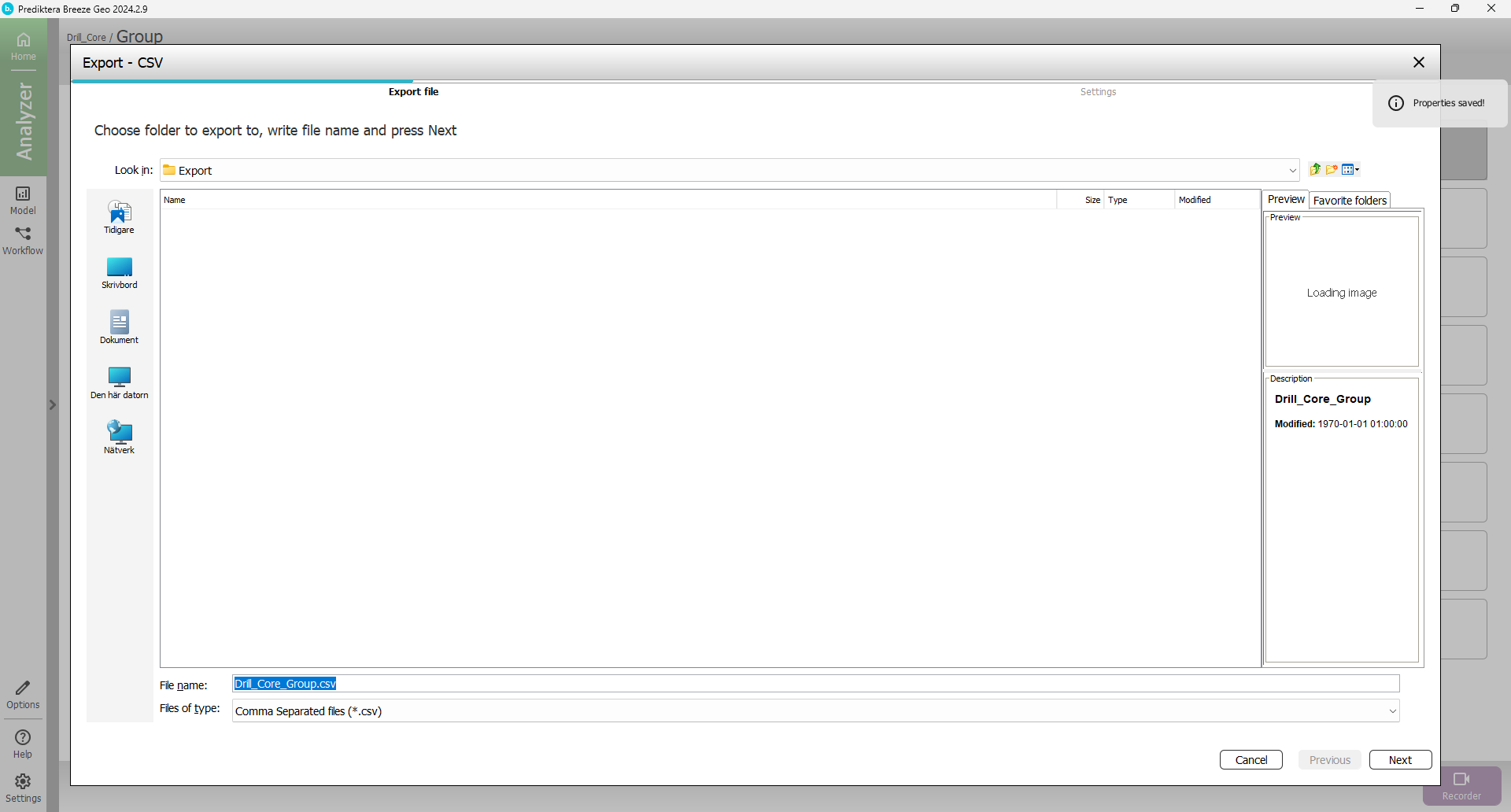Open the file view mode menu
Screen dimensions: 1511x812
click(1350, 169)
